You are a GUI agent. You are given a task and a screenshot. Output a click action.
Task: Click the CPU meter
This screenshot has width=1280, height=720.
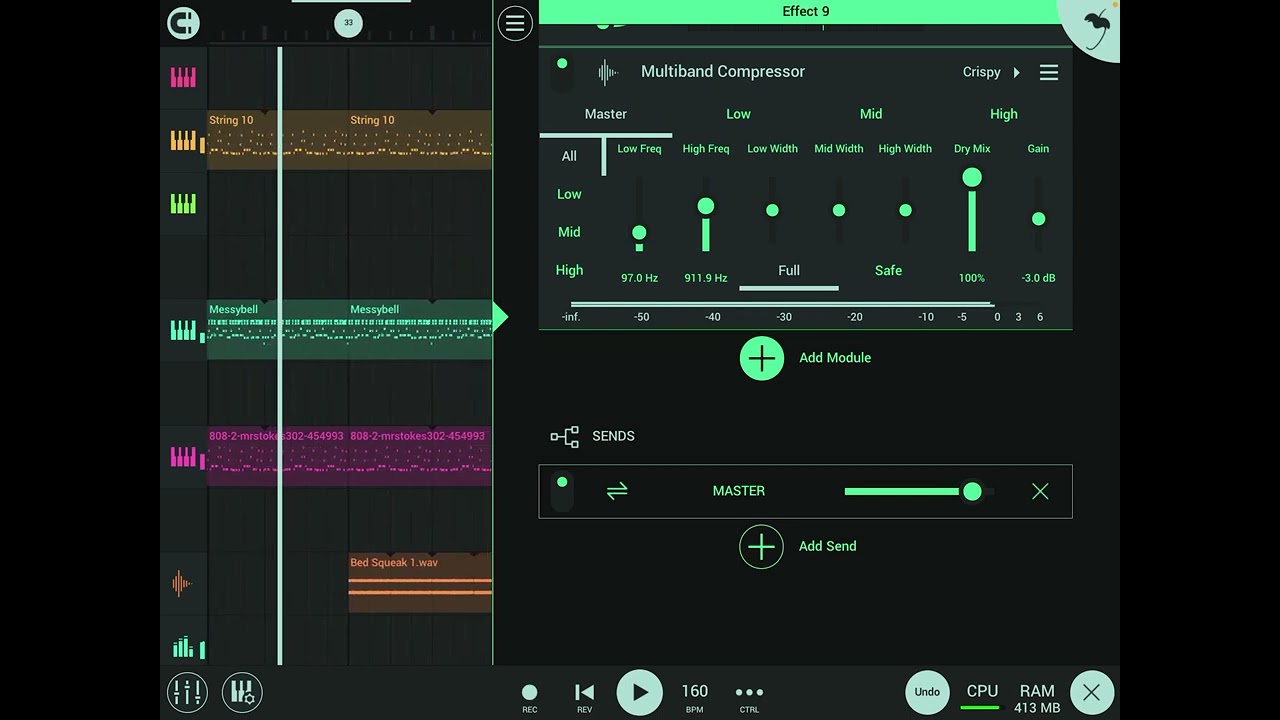(x=982, y=696)
